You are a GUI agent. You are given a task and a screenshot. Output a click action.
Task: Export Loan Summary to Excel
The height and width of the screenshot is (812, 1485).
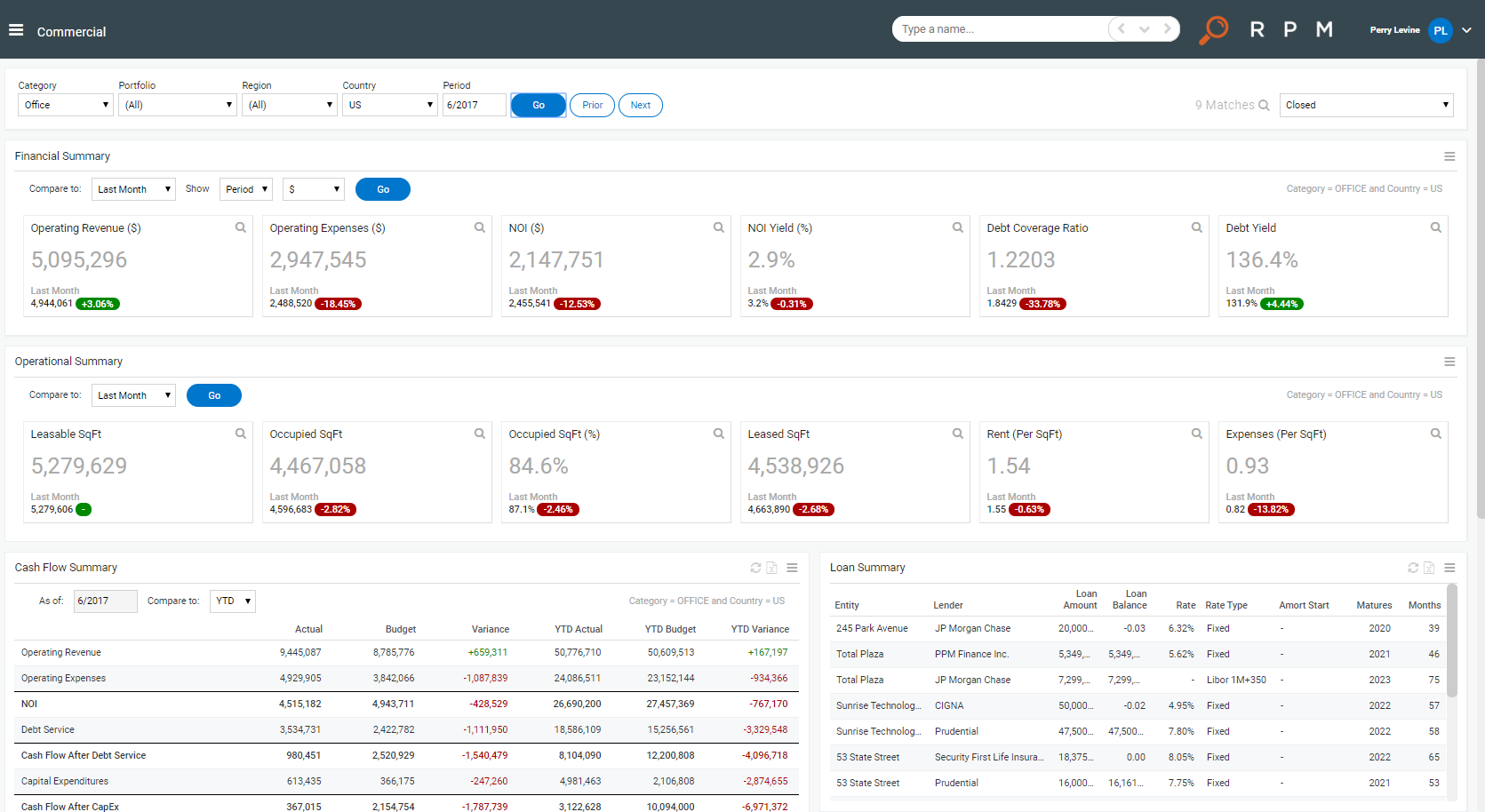1429,568
